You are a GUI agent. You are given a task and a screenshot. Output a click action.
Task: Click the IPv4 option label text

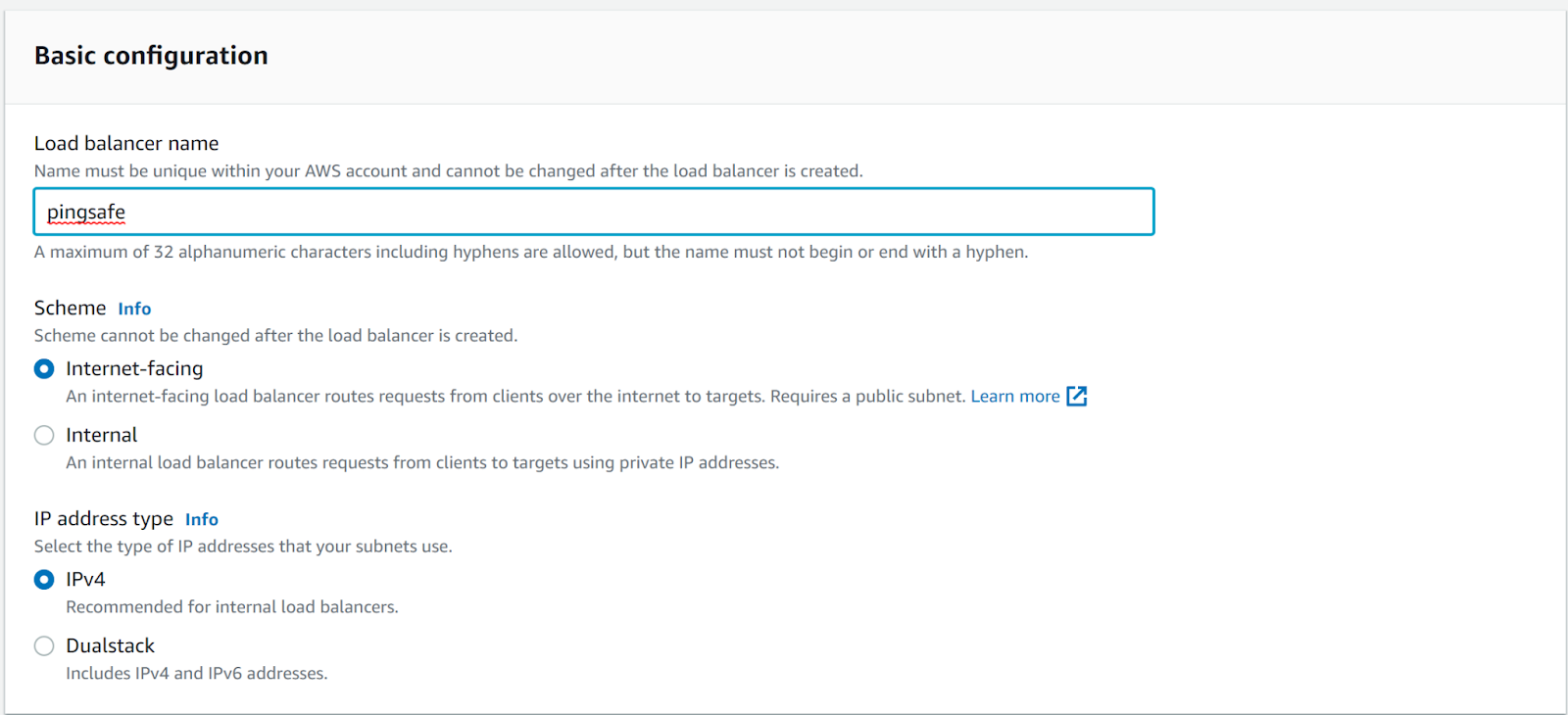(85, 579)
